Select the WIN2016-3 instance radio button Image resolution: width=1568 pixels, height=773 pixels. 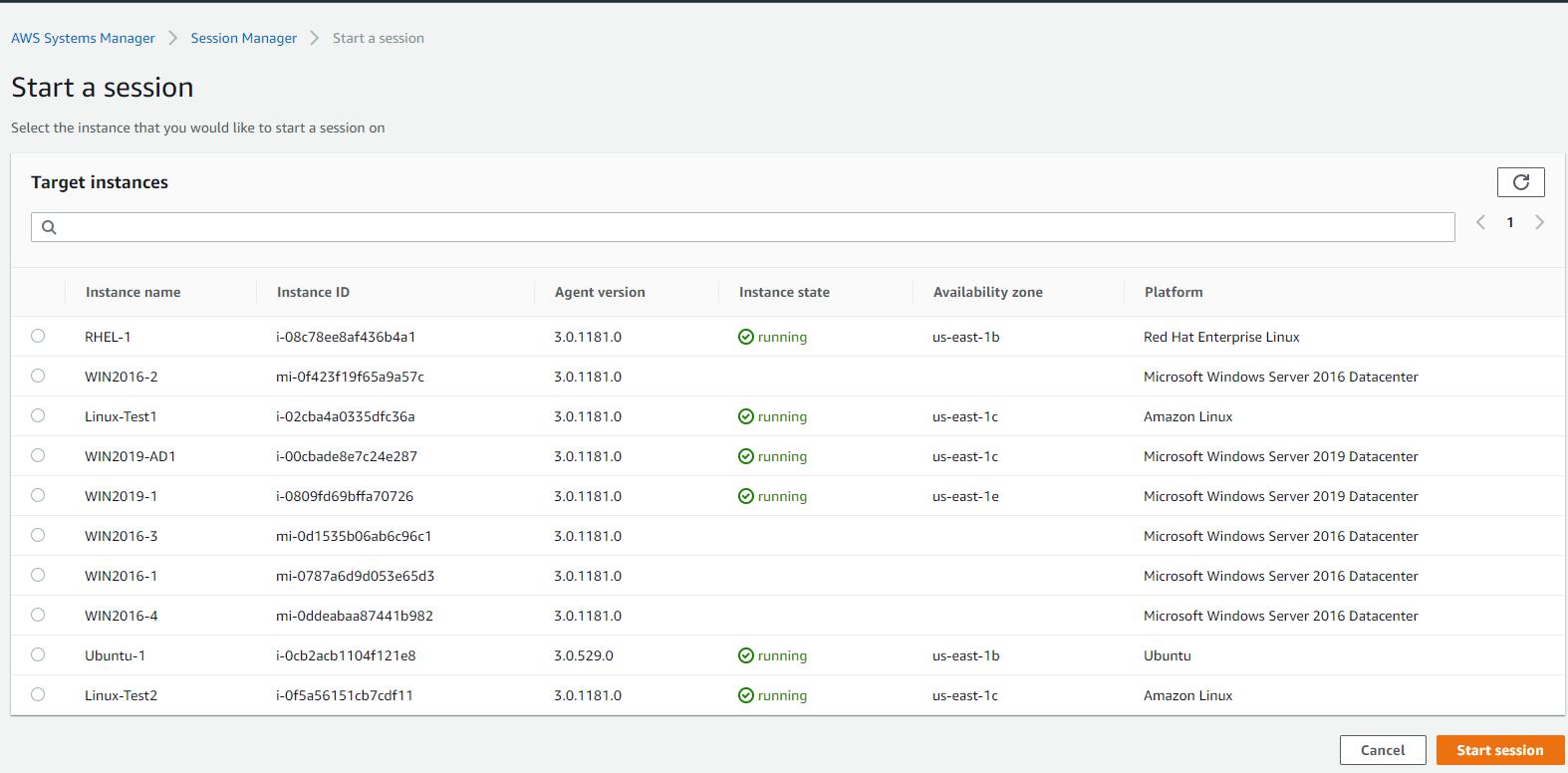pyautogui.click(x=38, y=535)
